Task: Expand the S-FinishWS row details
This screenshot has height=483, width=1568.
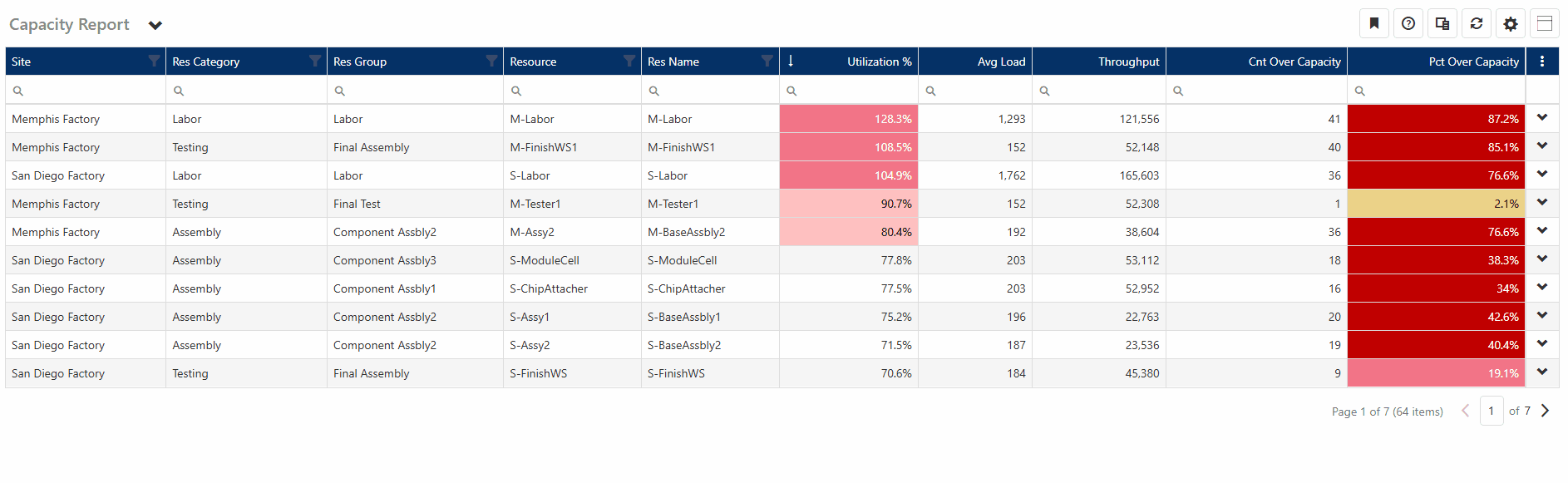Action: (1542, 372)
